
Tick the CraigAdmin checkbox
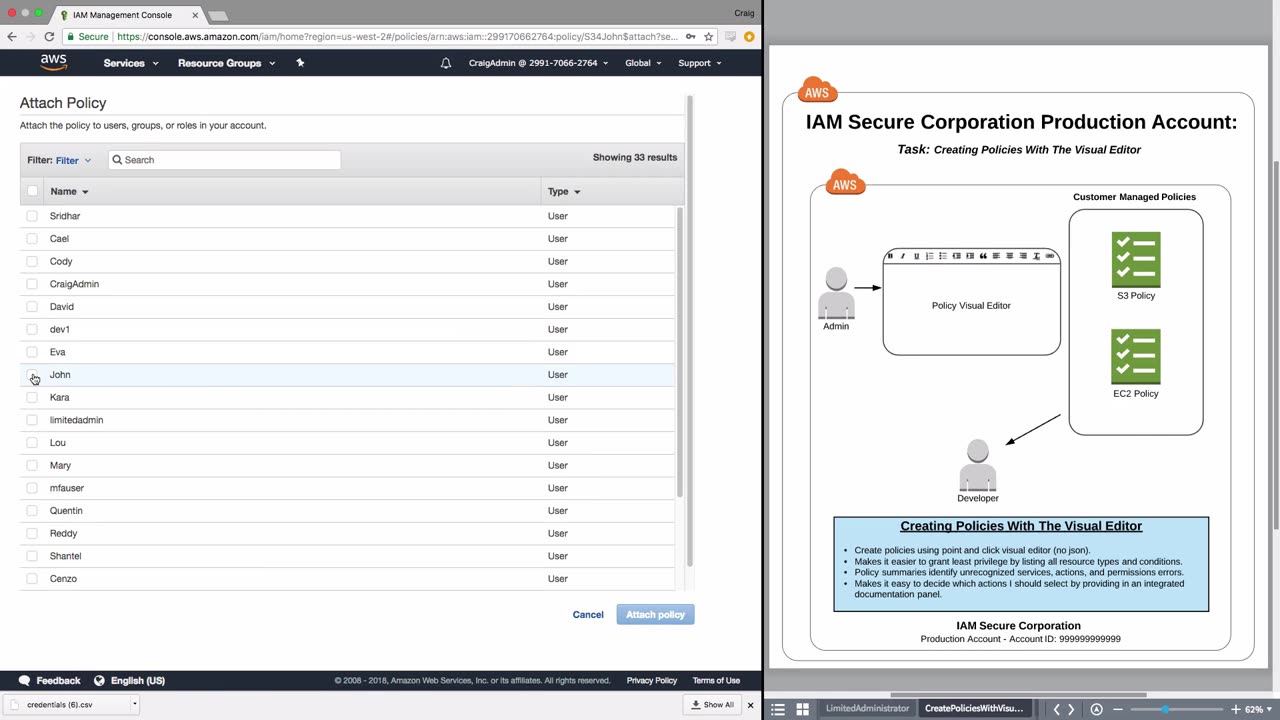tap(32, 284)
